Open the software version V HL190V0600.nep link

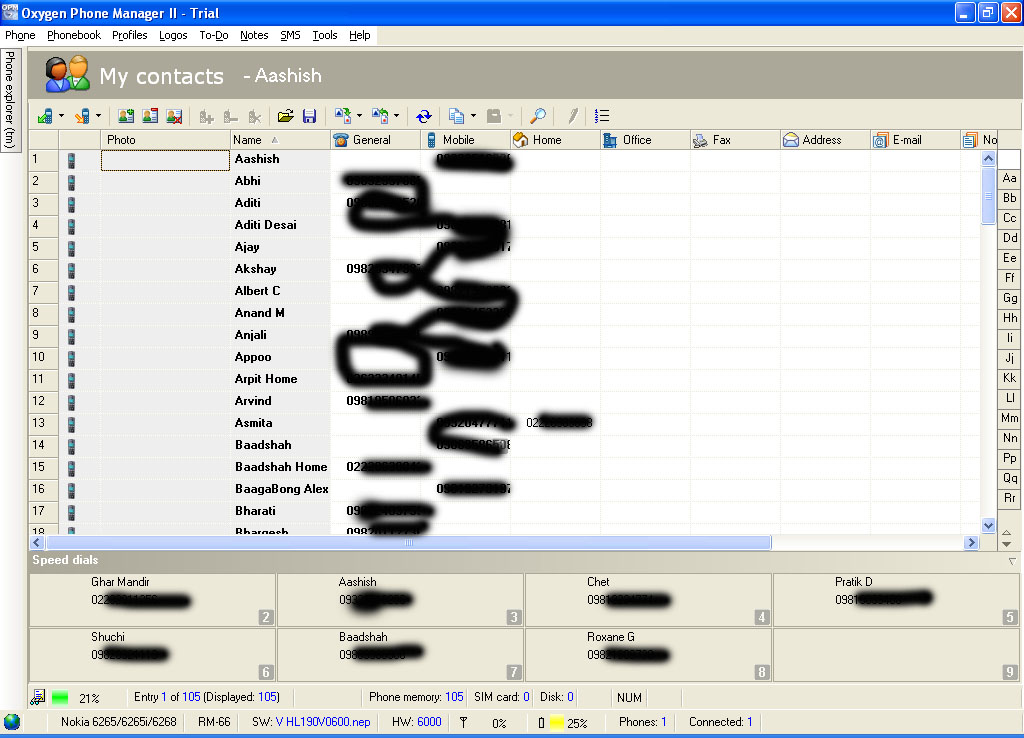click(323, 722)
